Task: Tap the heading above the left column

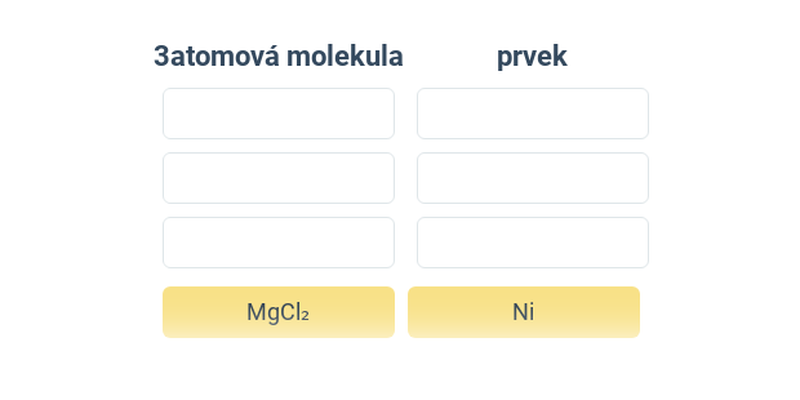Action: (279, 56)
